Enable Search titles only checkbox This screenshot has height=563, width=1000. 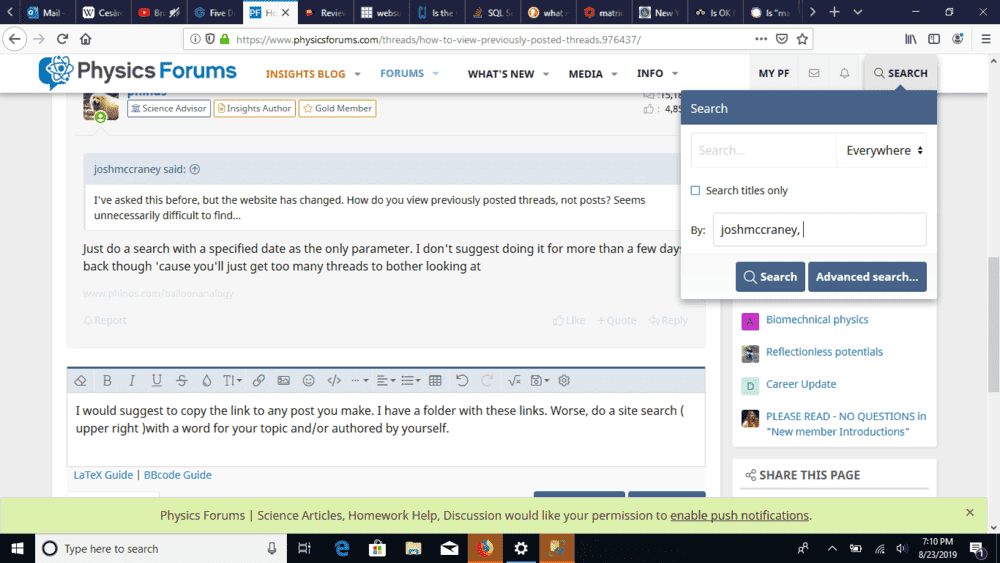click(696, 191)
